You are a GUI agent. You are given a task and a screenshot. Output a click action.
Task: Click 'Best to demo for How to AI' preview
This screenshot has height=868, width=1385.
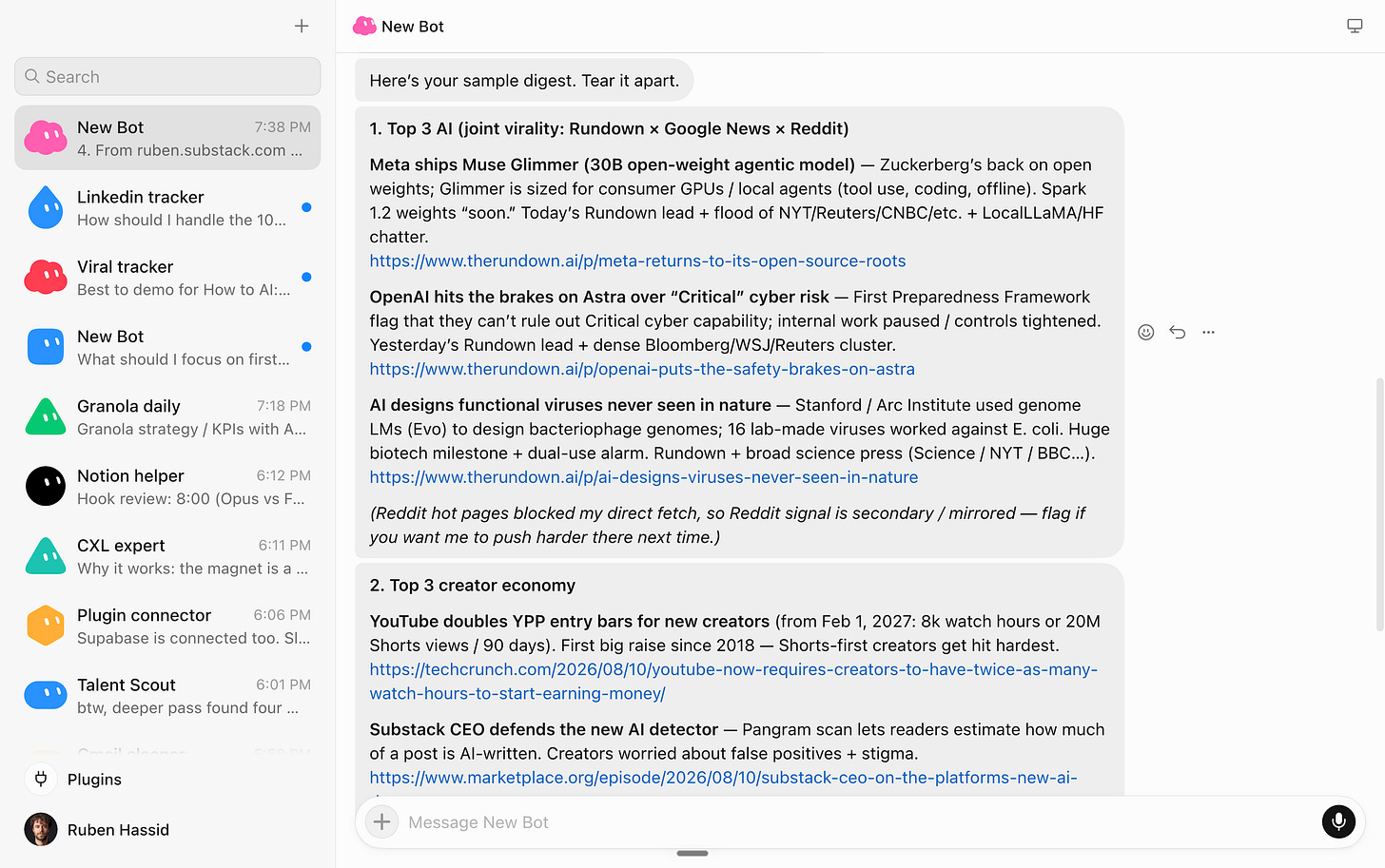(x=184, y=289)
